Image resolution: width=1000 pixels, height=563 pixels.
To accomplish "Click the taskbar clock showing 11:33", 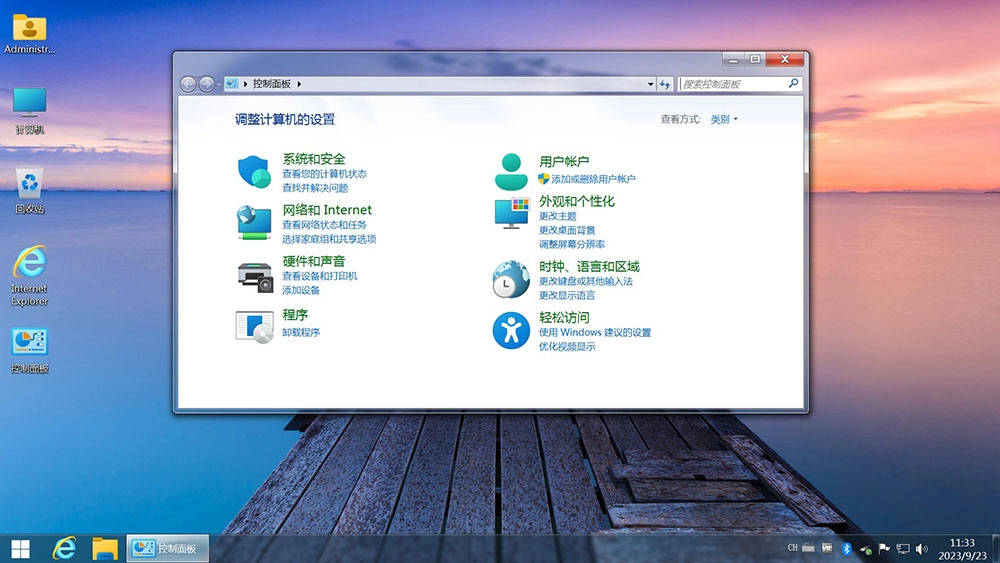I will tap(962, 549).
